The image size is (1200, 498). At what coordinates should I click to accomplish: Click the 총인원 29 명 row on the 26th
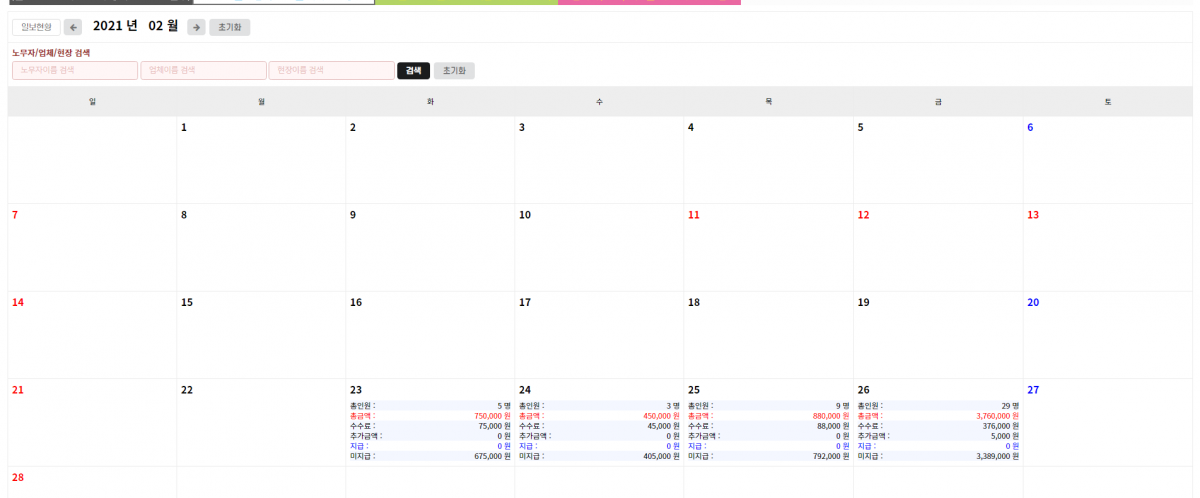937,406
